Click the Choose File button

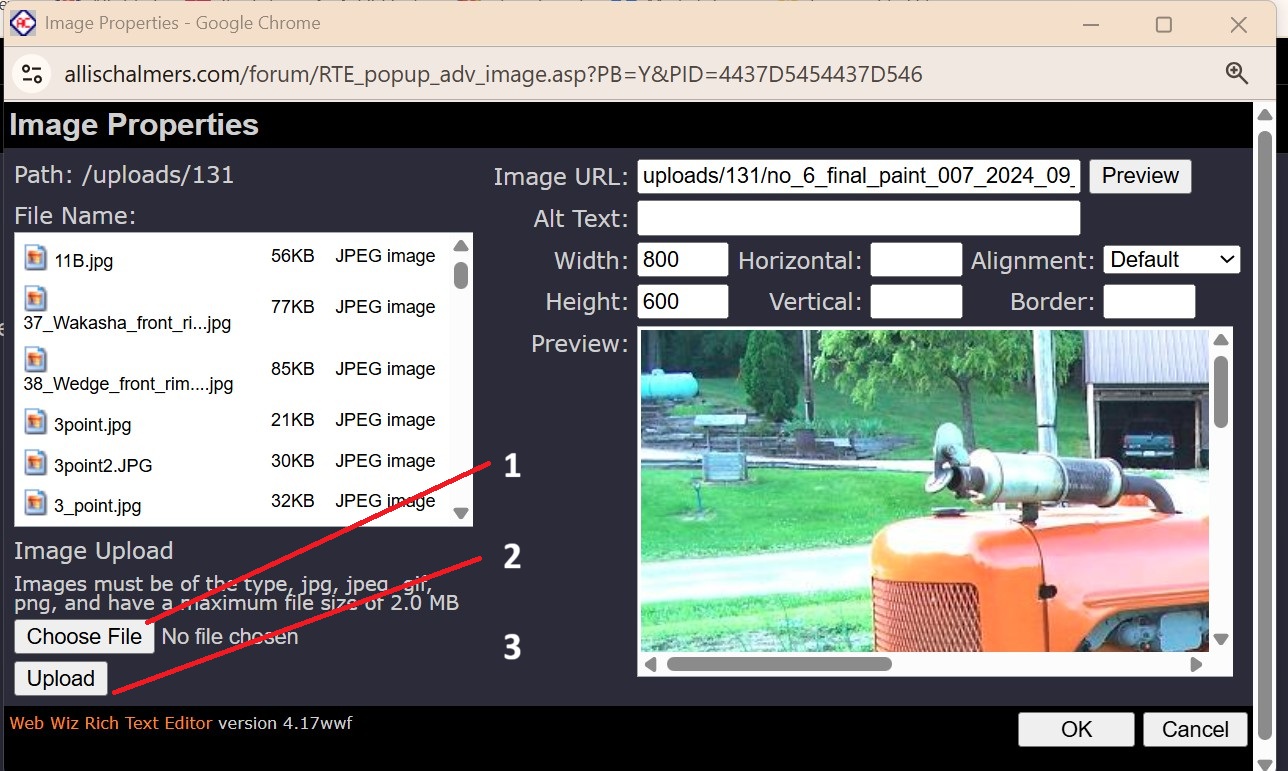click(84, 636)
